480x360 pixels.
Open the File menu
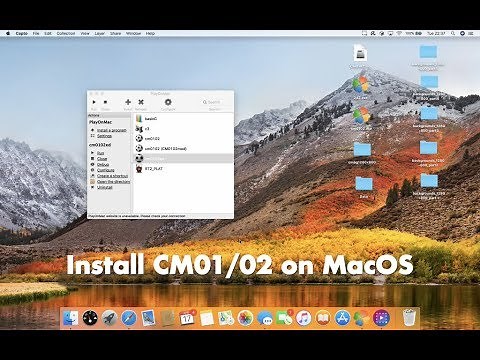[x=36, y=33]
